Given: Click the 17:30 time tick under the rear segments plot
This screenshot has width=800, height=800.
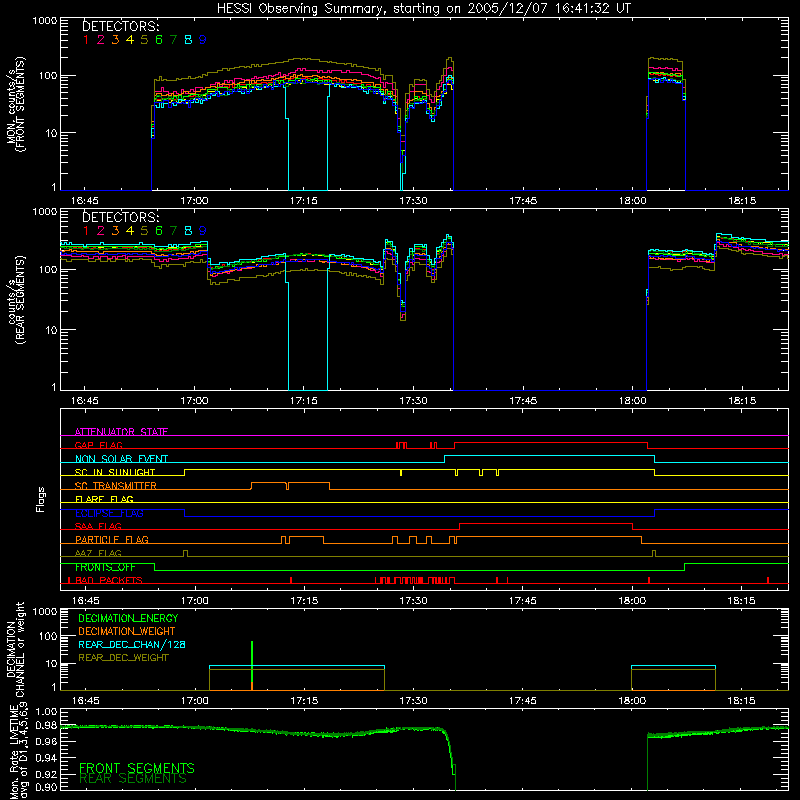Looking at the screenshot, I should click(413, 401).
